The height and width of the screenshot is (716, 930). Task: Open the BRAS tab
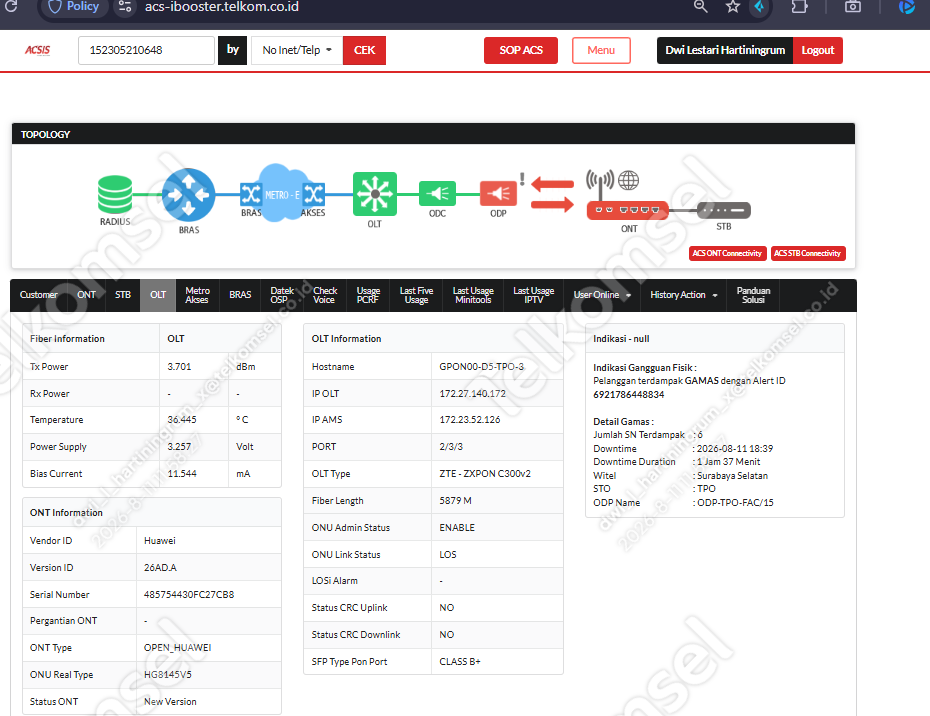coord(240,295)
